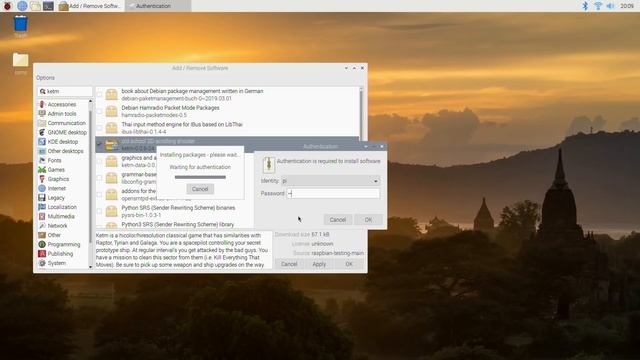Tick the Python SRS binaries checkbox
Image resolution: width=640 pixels, height=360 pixels.
point(99,211)
